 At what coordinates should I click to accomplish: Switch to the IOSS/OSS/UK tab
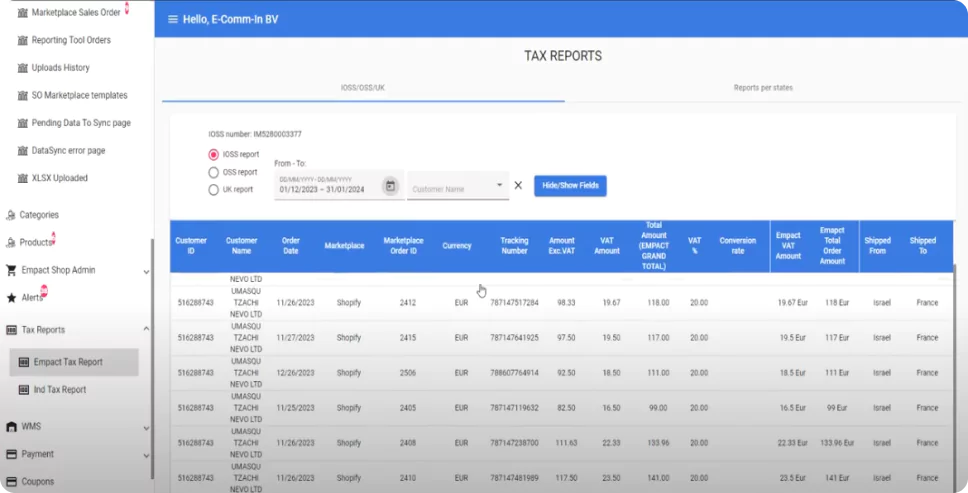coord(363,88)
